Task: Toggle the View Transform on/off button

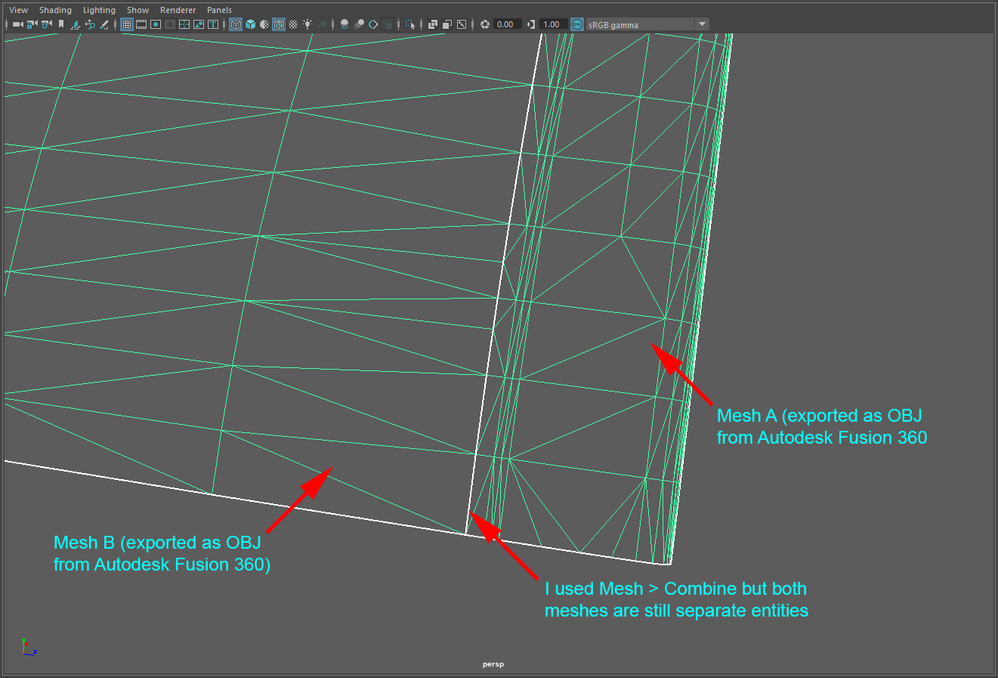Action: coord(577,24)
